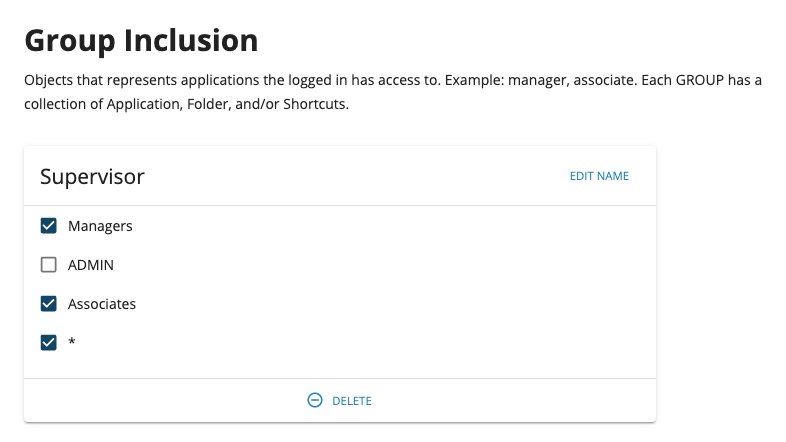Click 'collection of Application, Folder' description line

coord(127,104)
